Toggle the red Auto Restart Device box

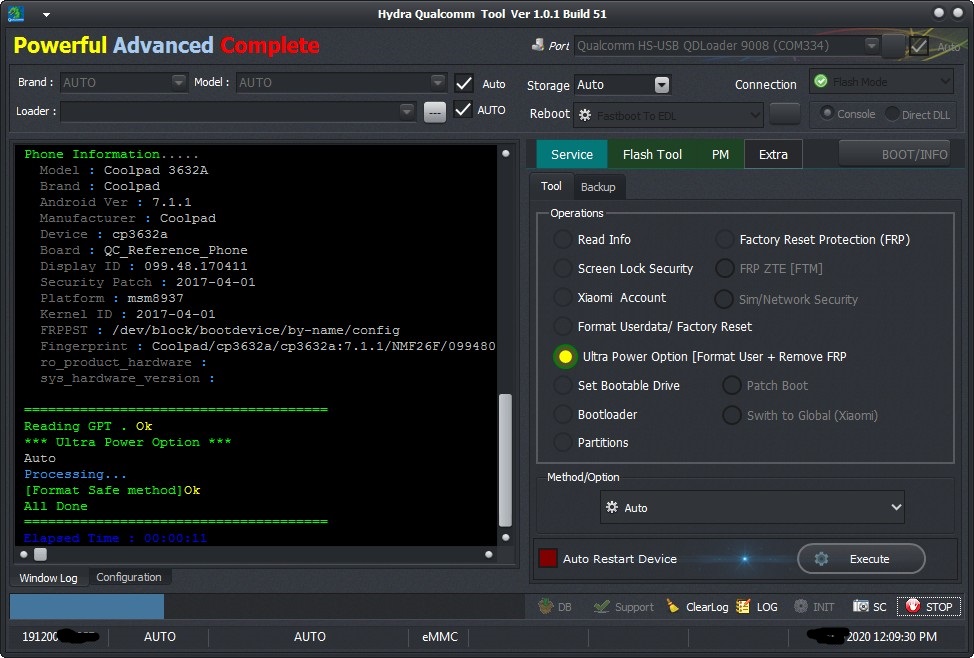[x=548, y=558]
